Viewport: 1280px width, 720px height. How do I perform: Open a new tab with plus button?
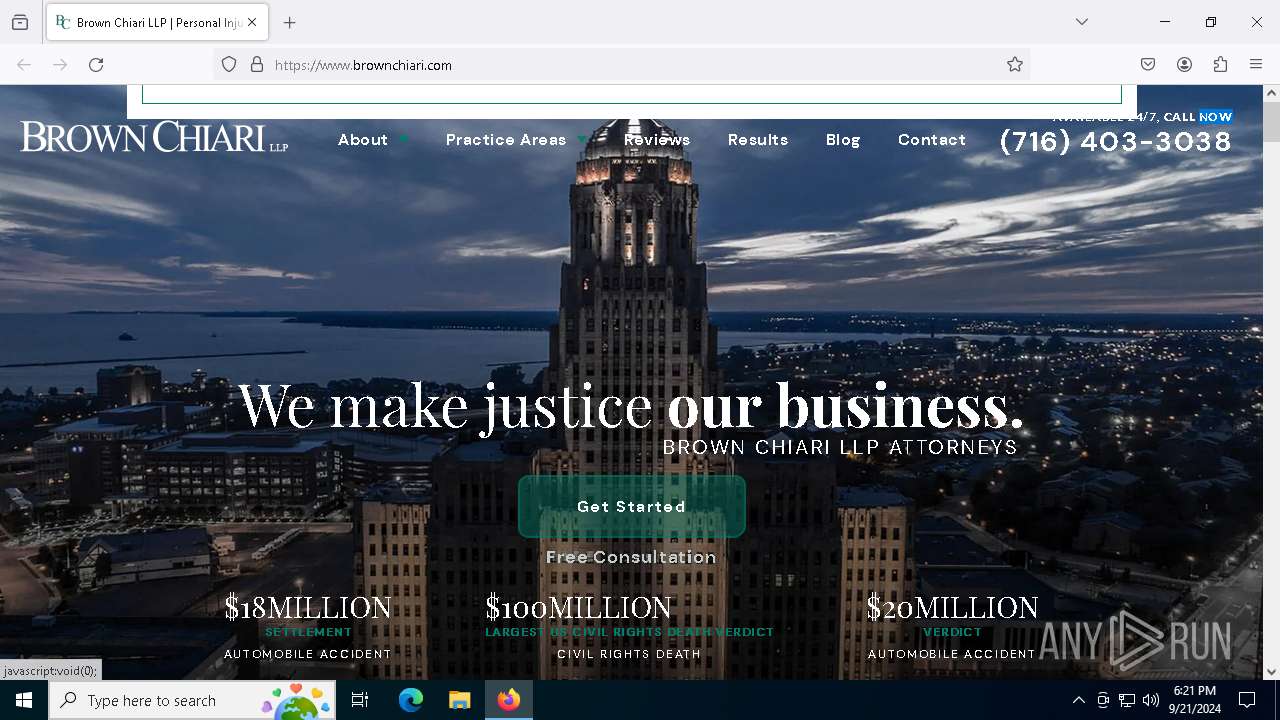point(290,22)
